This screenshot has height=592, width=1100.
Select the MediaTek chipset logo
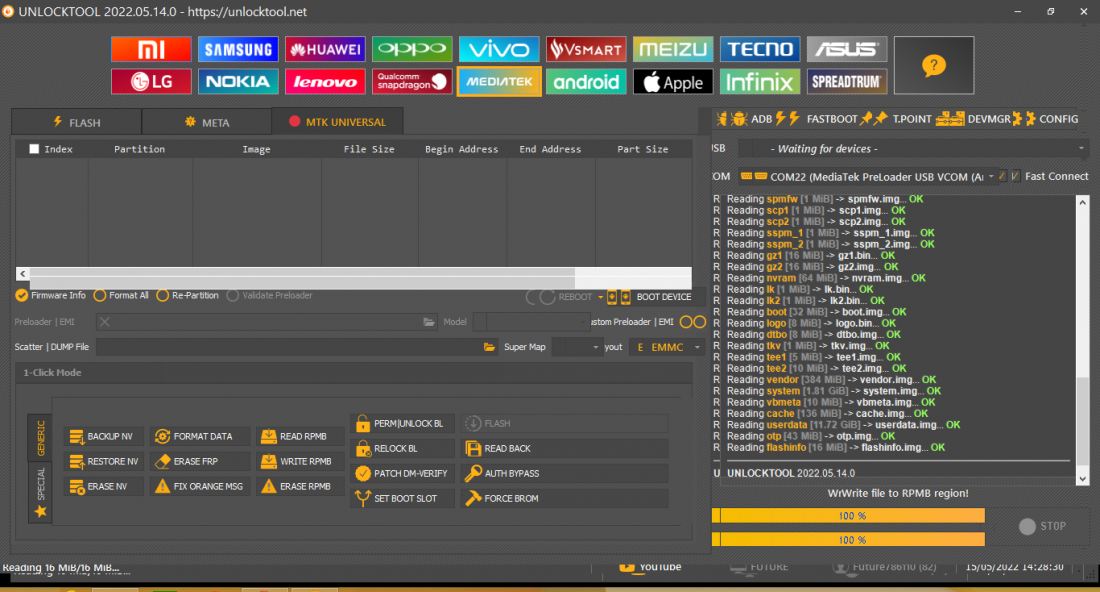[x=499, y=81]
